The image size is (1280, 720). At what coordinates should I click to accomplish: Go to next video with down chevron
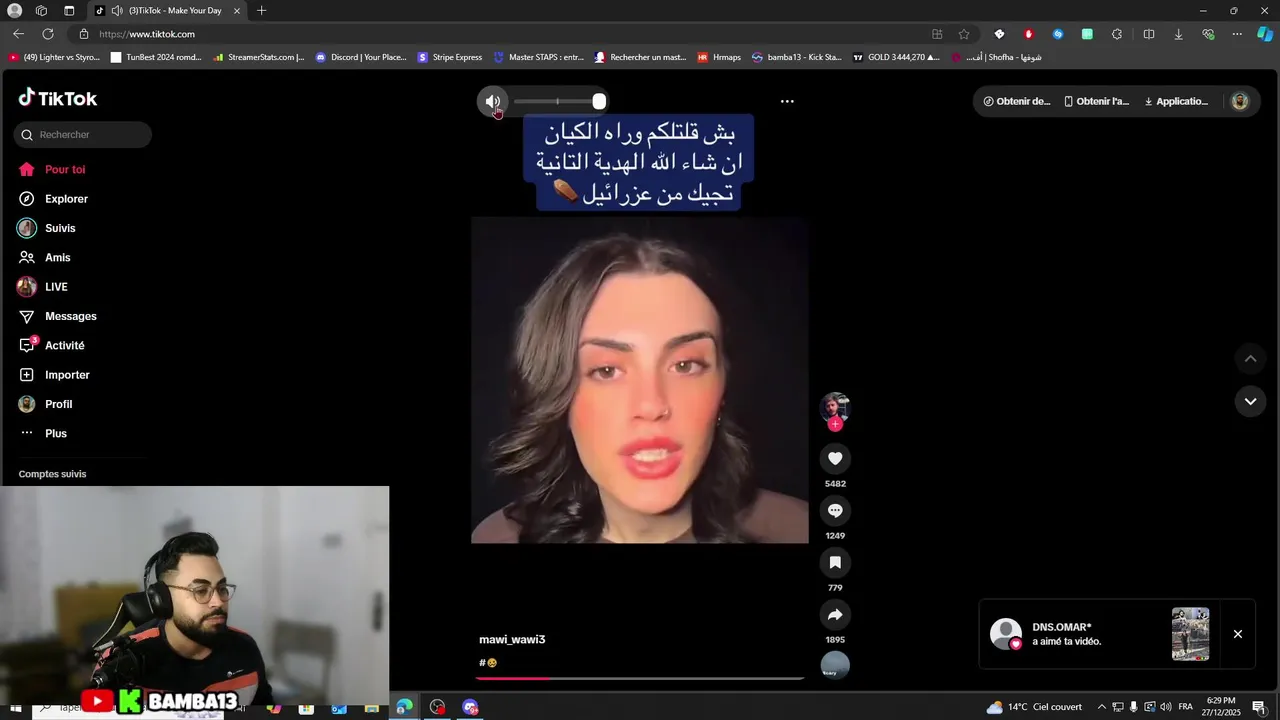(1250, 401)
